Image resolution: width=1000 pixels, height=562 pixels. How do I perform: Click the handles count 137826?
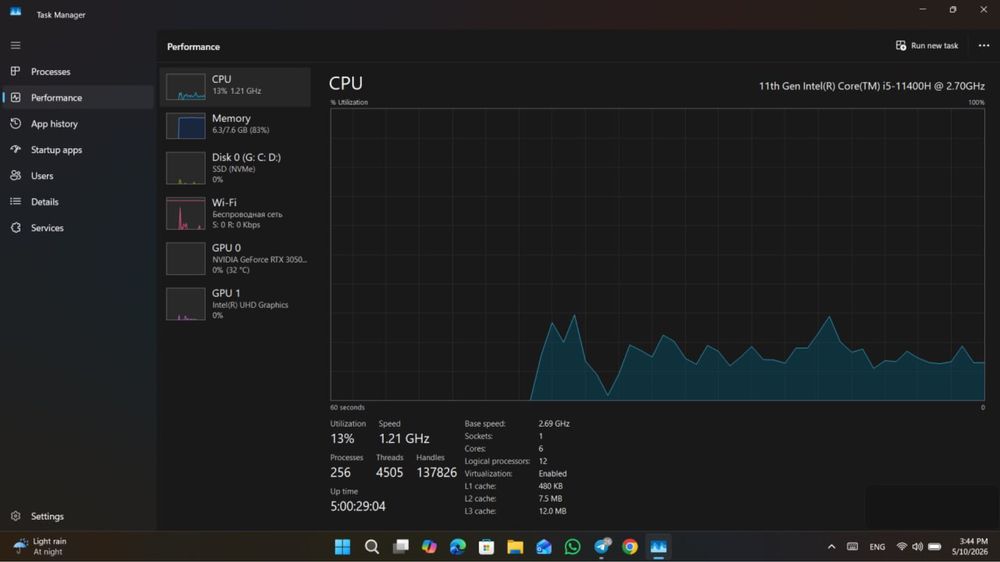(x=436, y=472)
